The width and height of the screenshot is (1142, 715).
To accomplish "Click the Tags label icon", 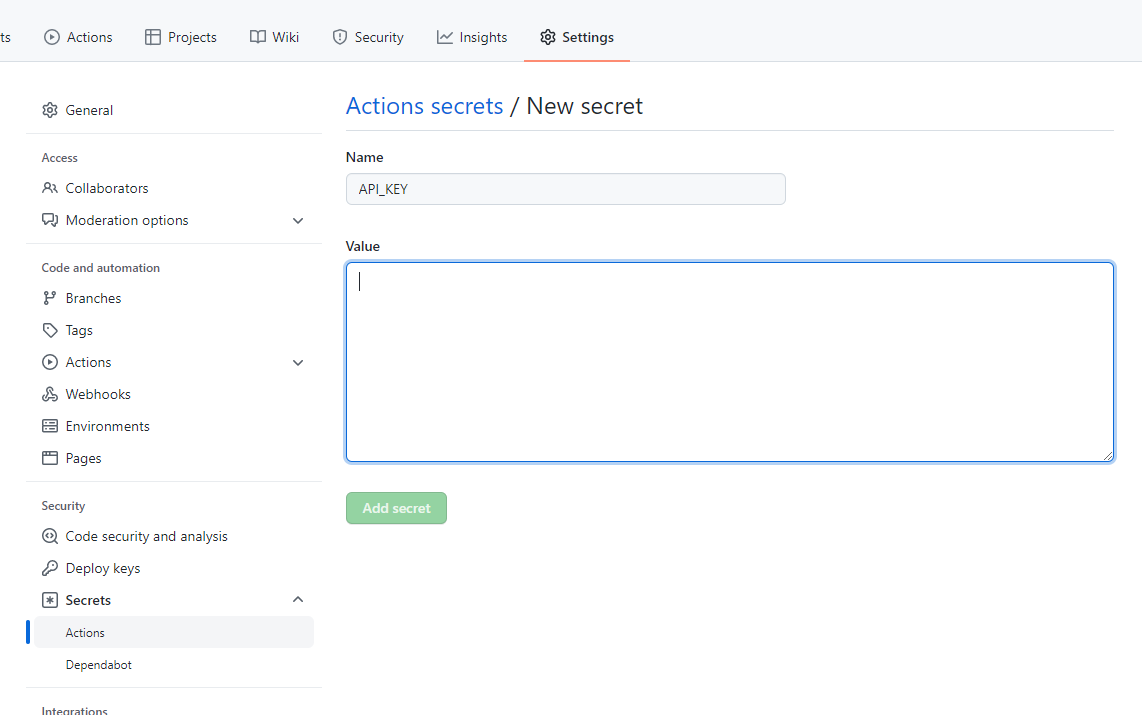I will click(49, 329).
